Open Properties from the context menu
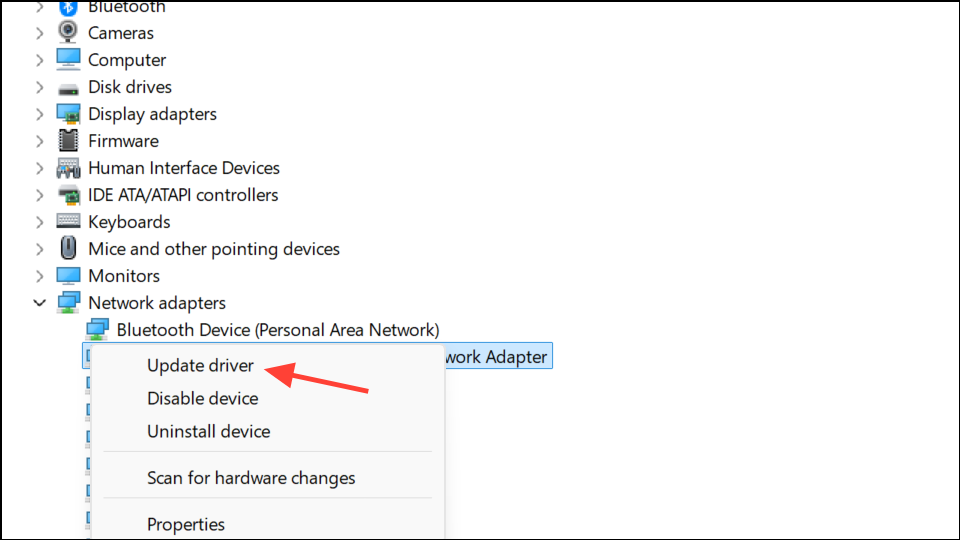Viewport: 960px width, 540px height. point(186,524)
